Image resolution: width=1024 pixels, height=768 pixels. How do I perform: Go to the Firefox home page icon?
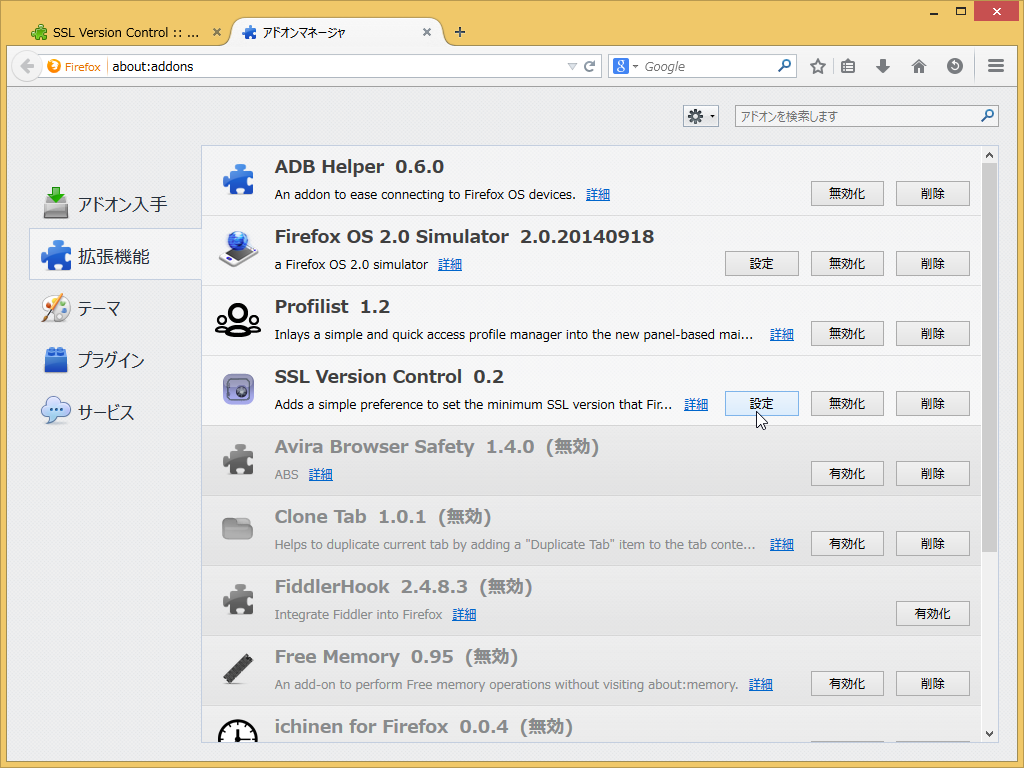pyautogui.click(x=918, y=65)
